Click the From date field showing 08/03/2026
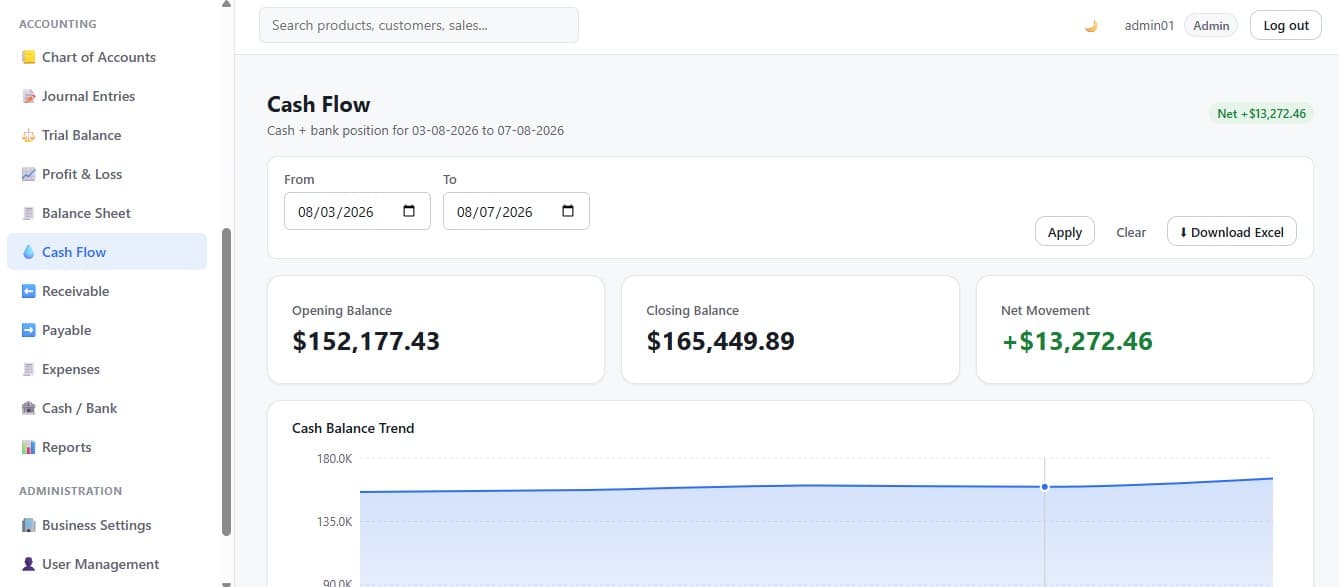 [x=357, y=211]
